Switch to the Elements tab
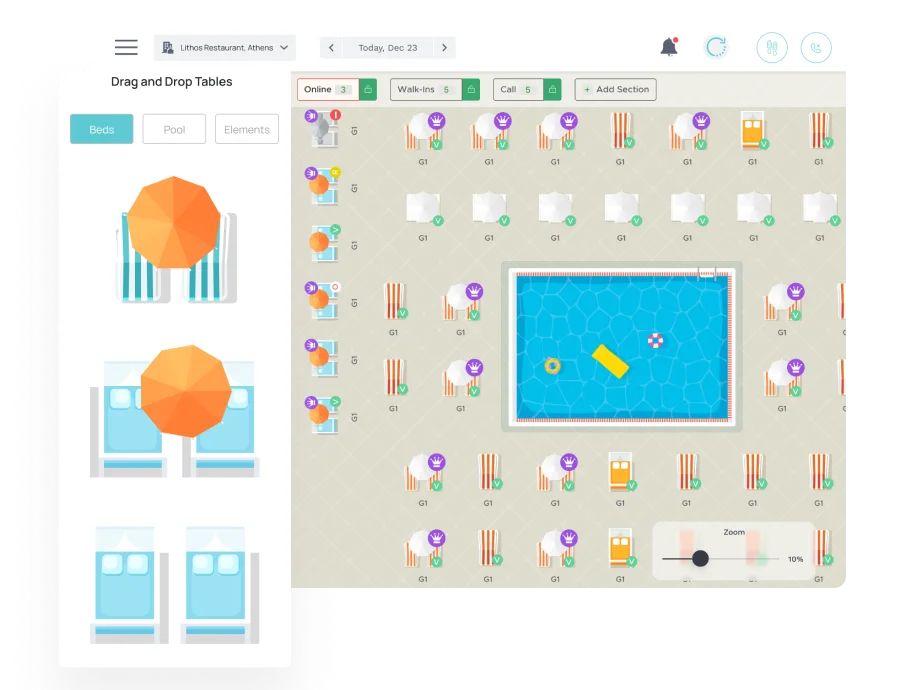The width and height of the screenshot is (906, 690). pos(247,129)
